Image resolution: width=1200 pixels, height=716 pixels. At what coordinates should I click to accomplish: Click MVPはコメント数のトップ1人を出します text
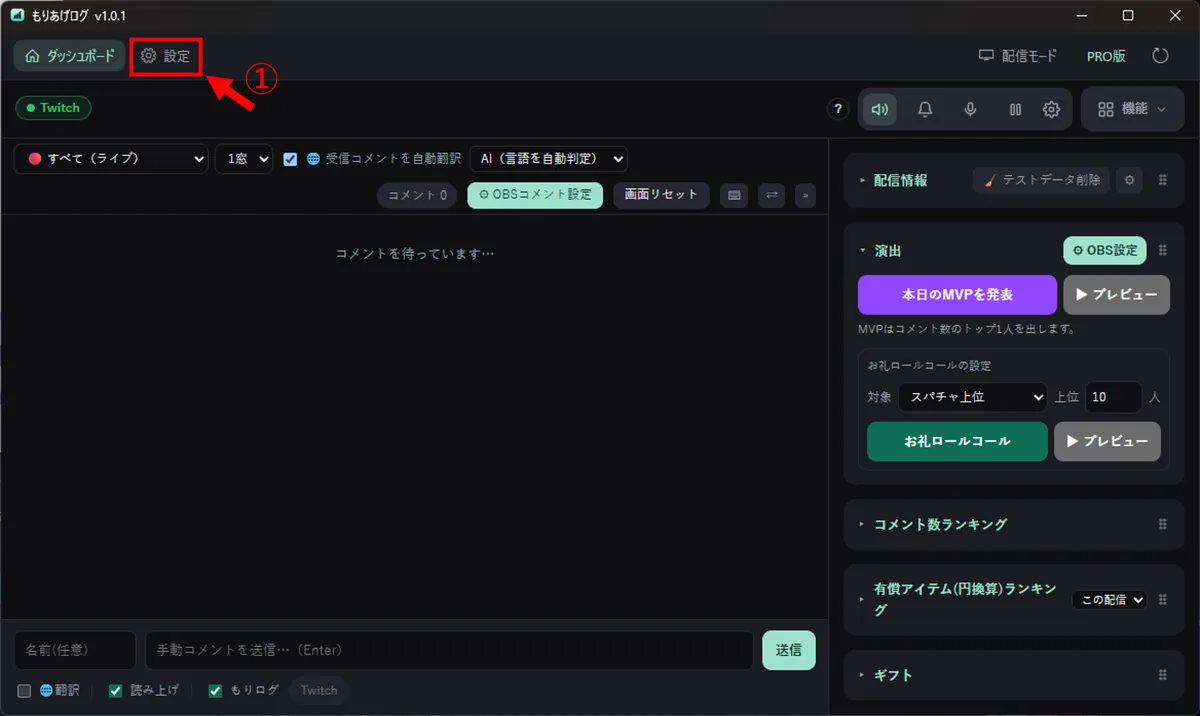click(x=966, y=329)
